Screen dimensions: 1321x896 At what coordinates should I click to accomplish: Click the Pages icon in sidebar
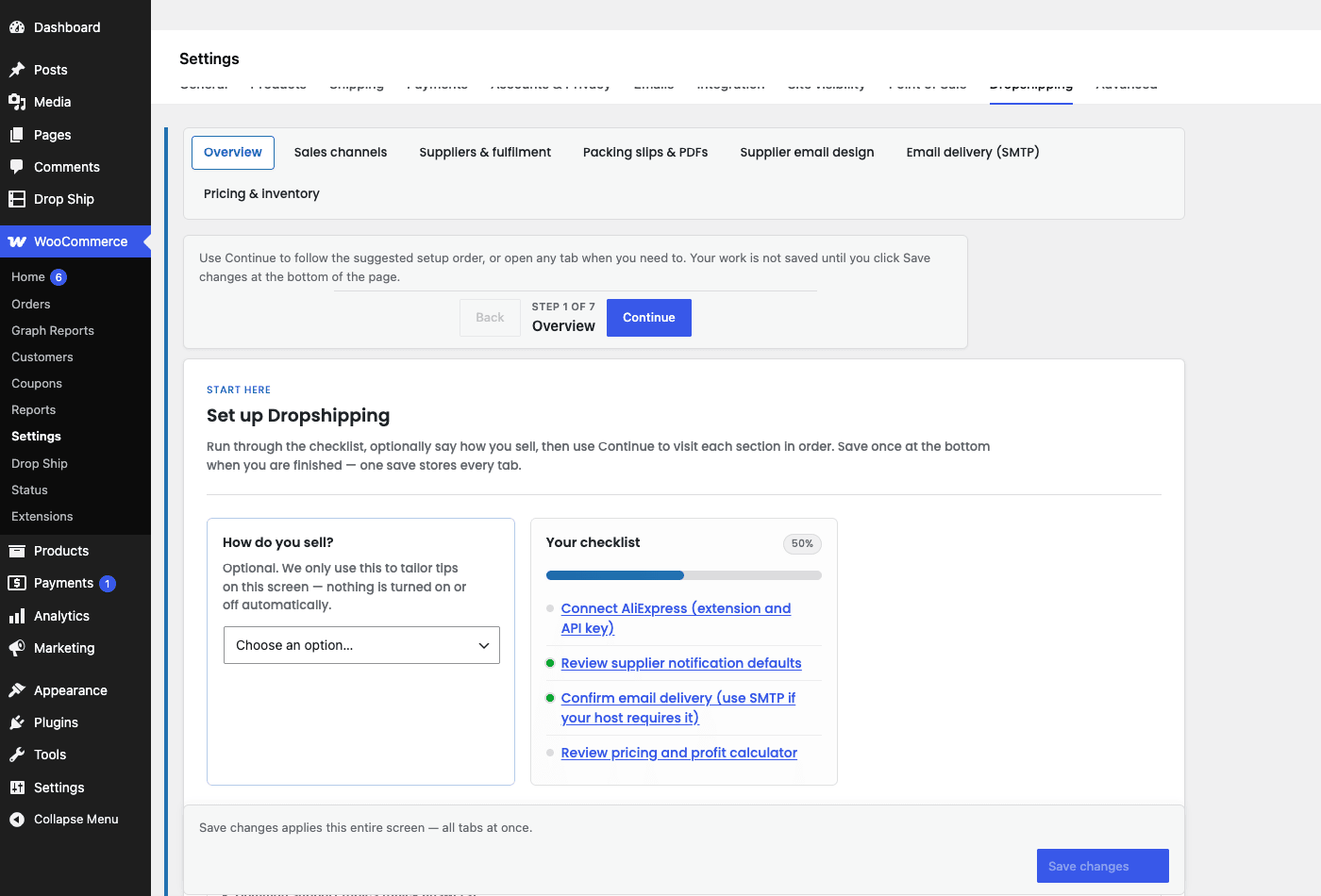pos(17,135)
